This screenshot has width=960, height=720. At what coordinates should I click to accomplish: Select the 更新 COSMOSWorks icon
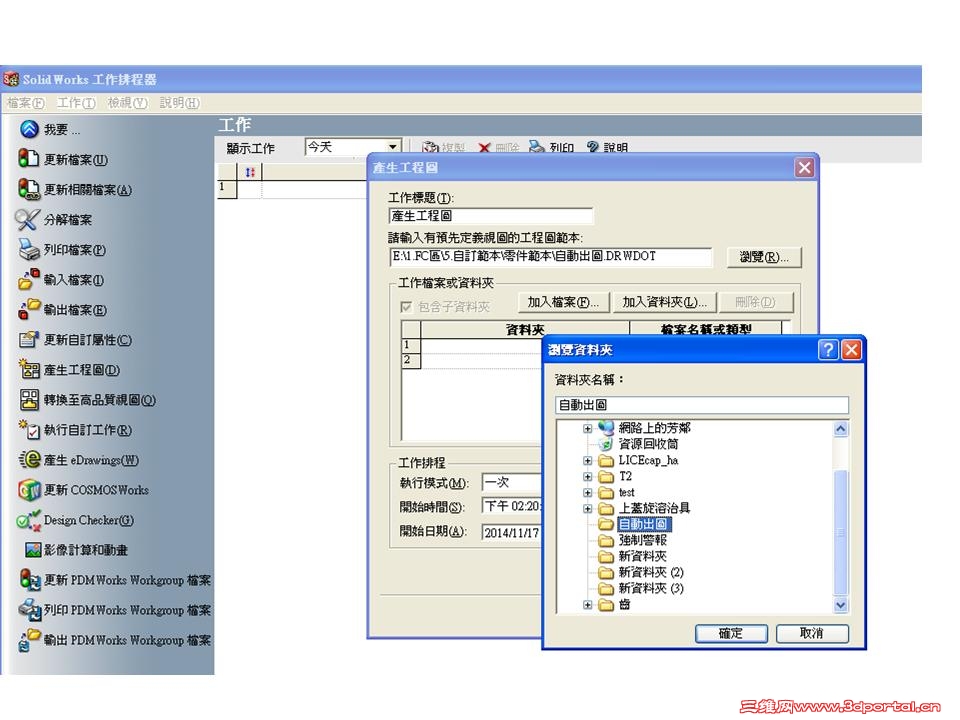(29, 490)
